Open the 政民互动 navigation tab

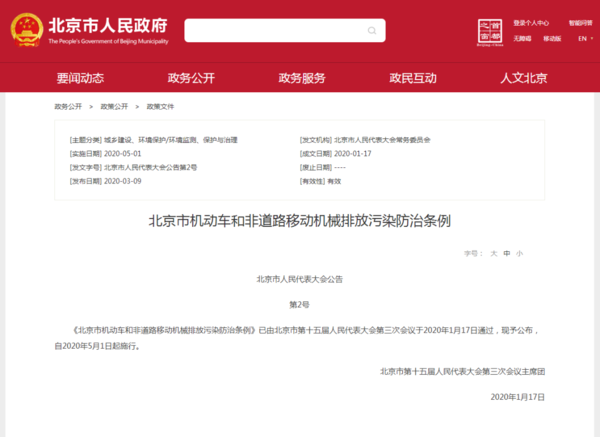coord(413,78)
